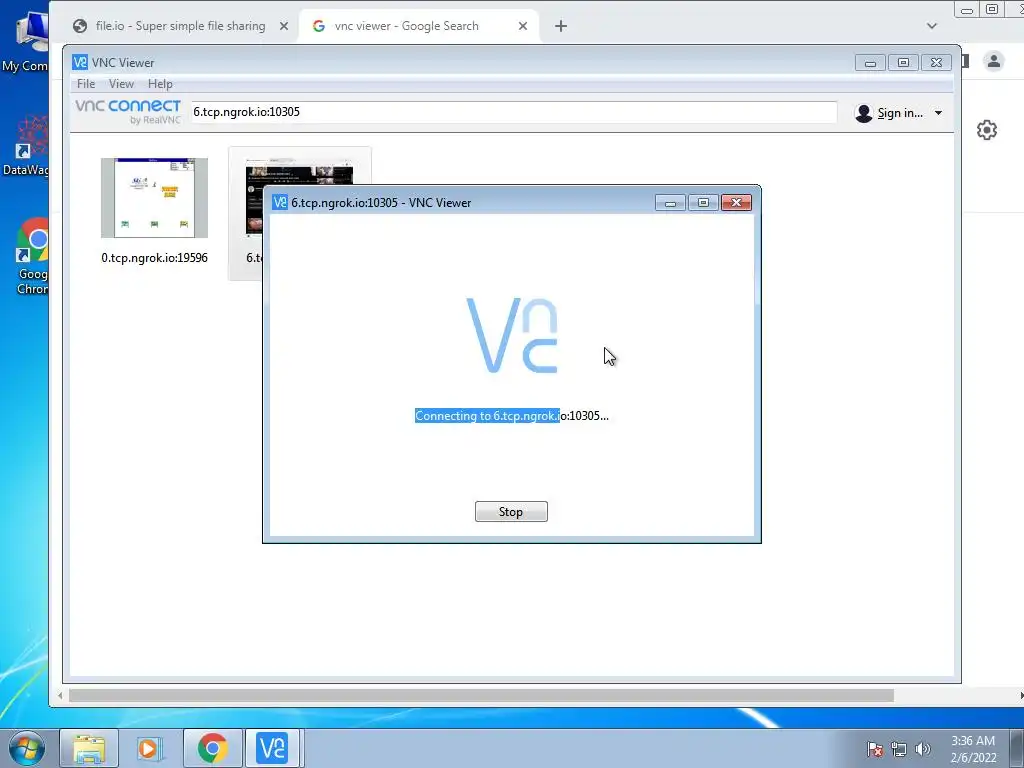Click the left scrollbar arrow
The image size is (1024, 768).
tap(60, 696)
